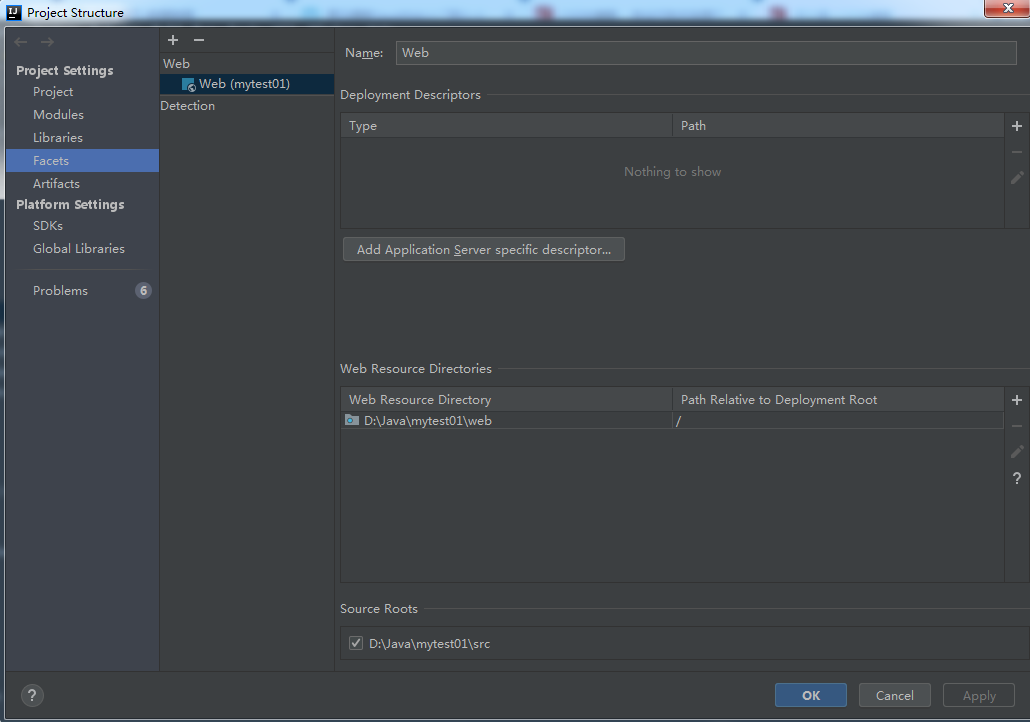1030x722 pixels.
Task: Edit deployment descriptor with pencil icon
Action: tap(1017, 178)
